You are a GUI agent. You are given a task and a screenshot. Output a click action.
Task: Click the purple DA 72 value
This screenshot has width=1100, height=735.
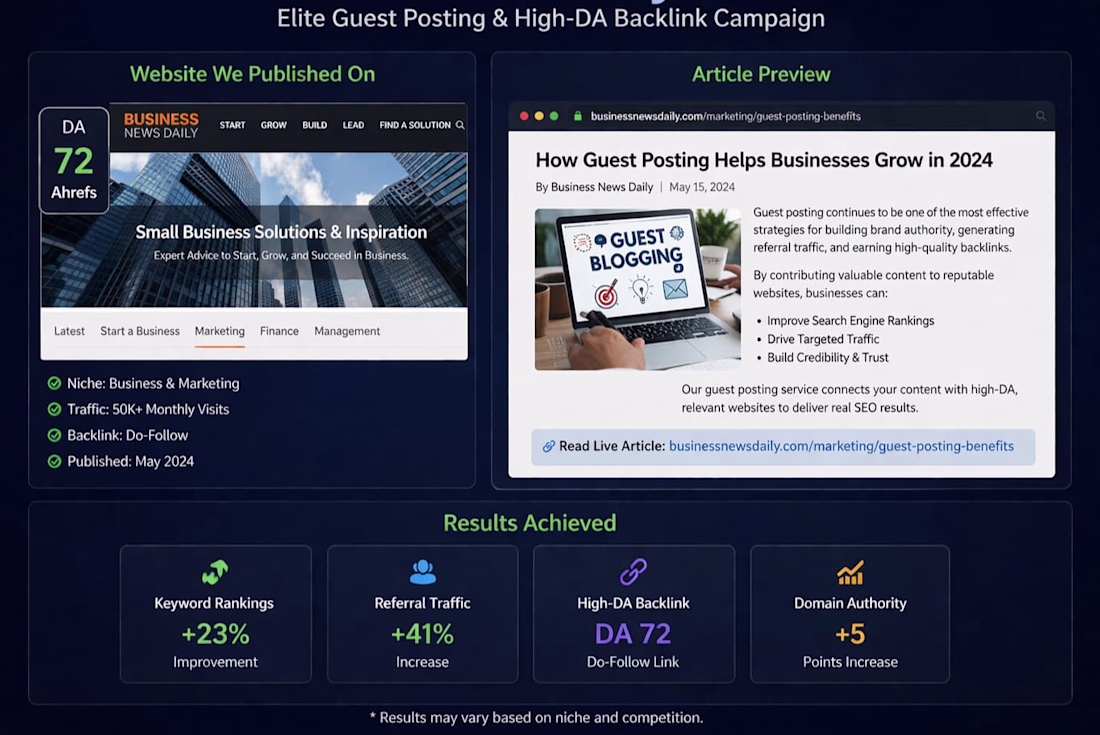633,634
